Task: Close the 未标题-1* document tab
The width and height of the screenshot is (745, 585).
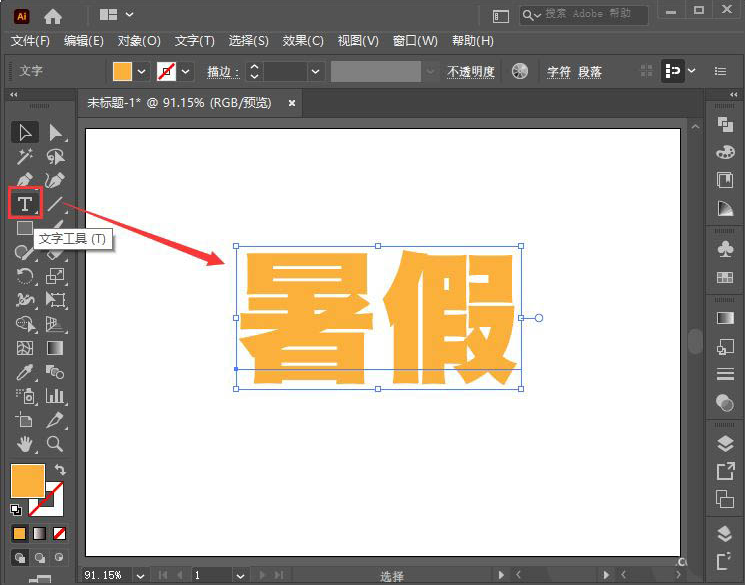Action: click(292, 103)
